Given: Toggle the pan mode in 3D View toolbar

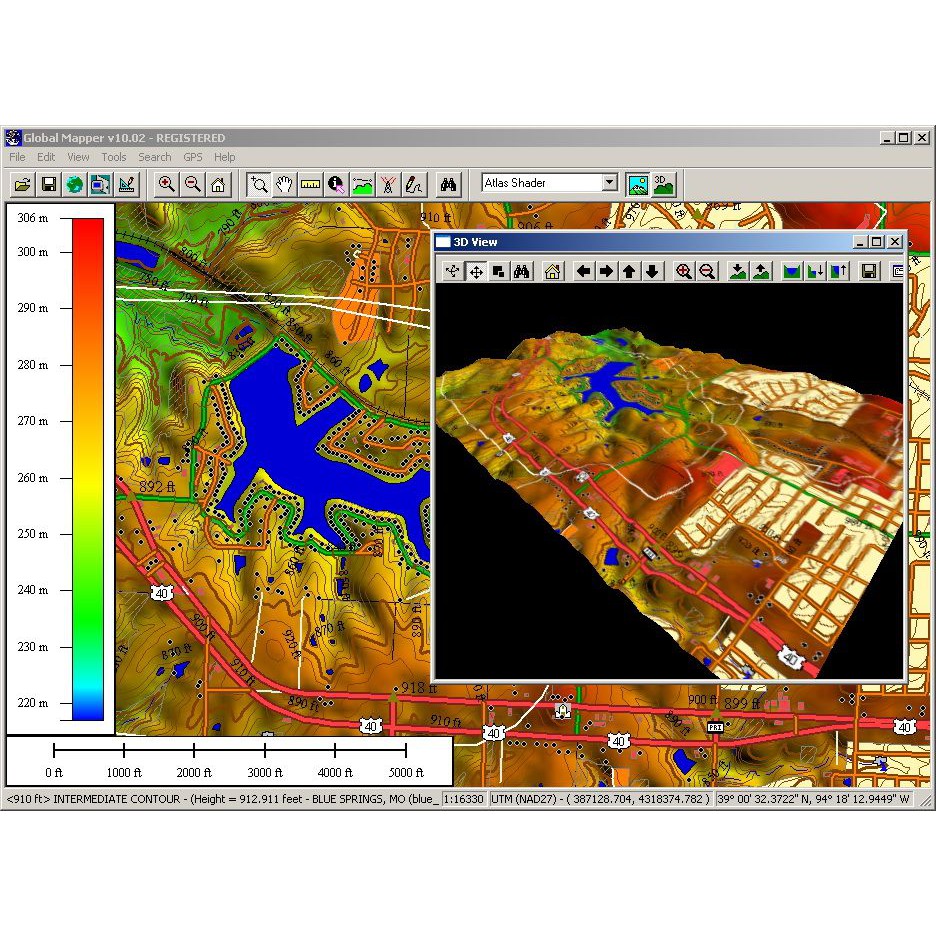Looking at the screenshot, I should point(476,271).
